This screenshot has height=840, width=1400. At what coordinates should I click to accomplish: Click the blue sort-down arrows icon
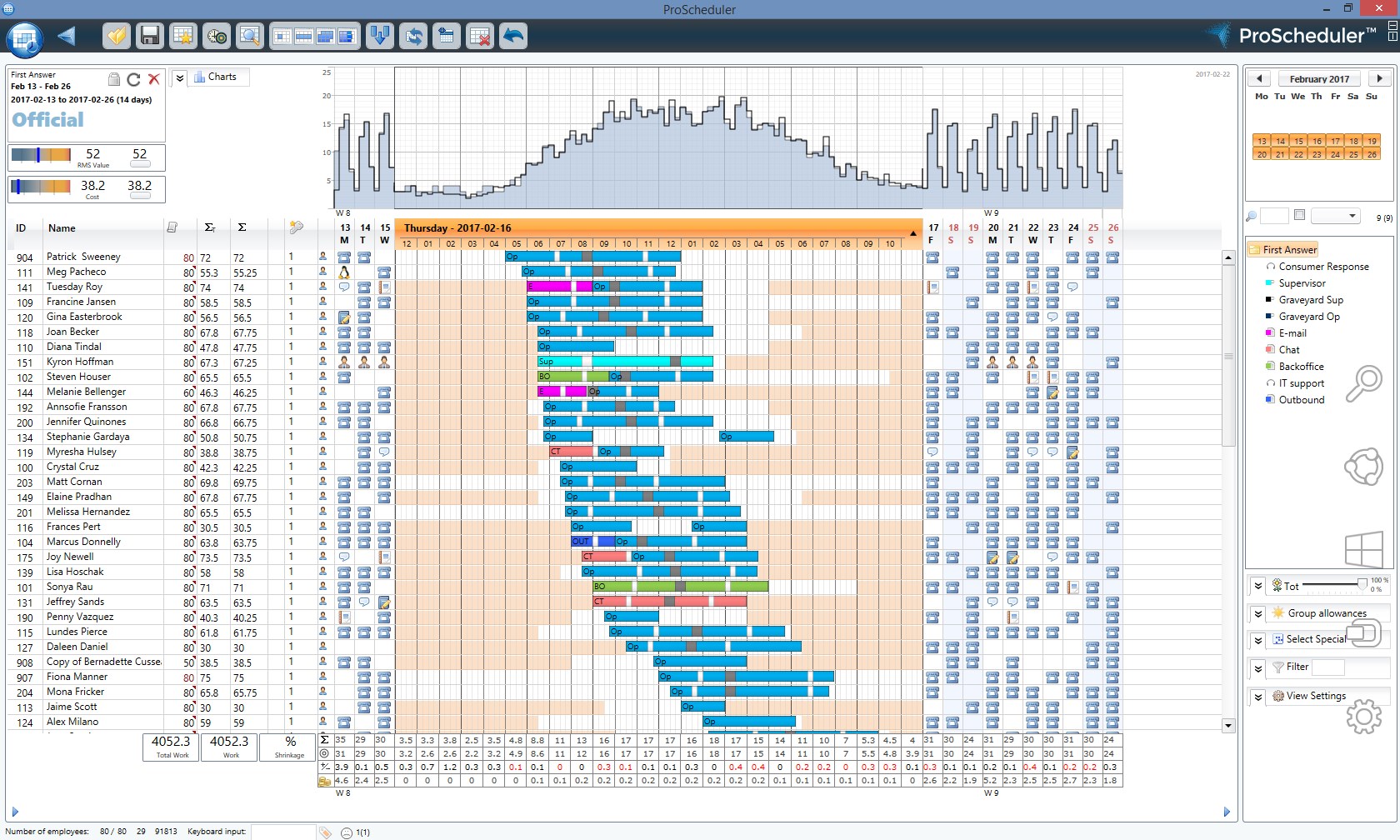(x=380, y=36)
